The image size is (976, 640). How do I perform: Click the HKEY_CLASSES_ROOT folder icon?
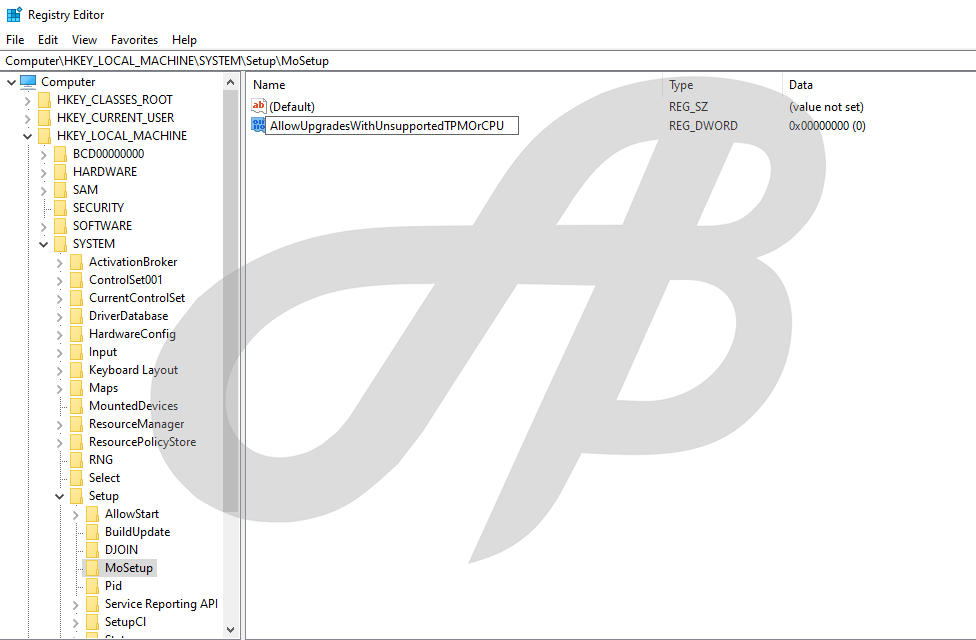(44, 100)
